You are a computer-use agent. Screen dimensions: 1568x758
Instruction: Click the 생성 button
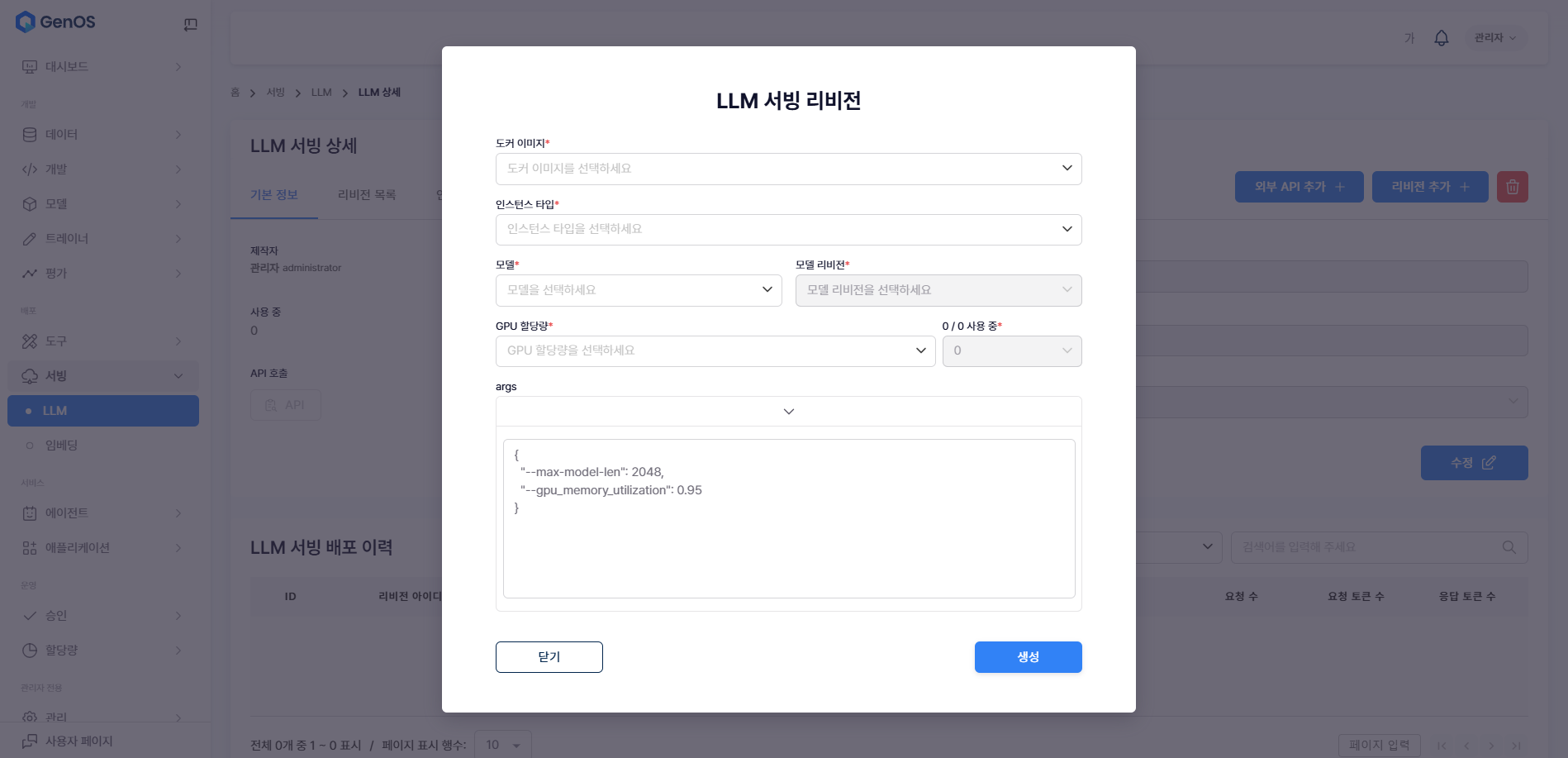[x=1028, y=657]
